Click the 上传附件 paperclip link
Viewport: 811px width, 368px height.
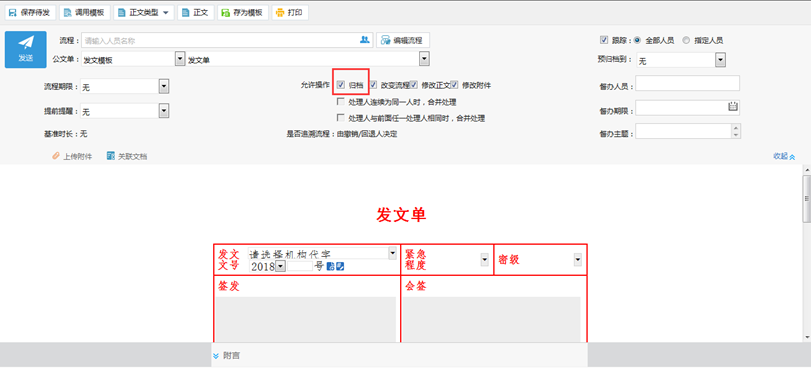[x=72, y=156]
